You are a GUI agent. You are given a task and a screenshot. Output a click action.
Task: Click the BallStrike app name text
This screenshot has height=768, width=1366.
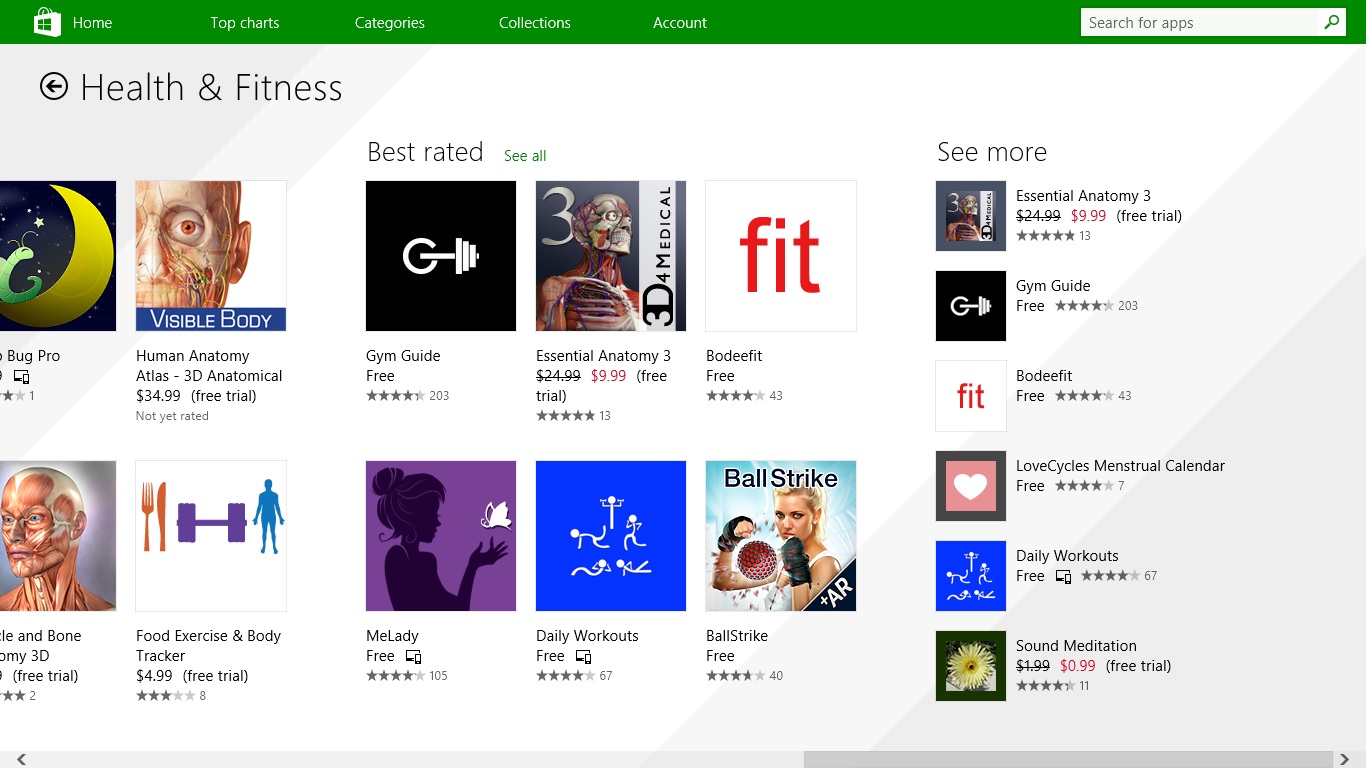(x=737, y=636)
